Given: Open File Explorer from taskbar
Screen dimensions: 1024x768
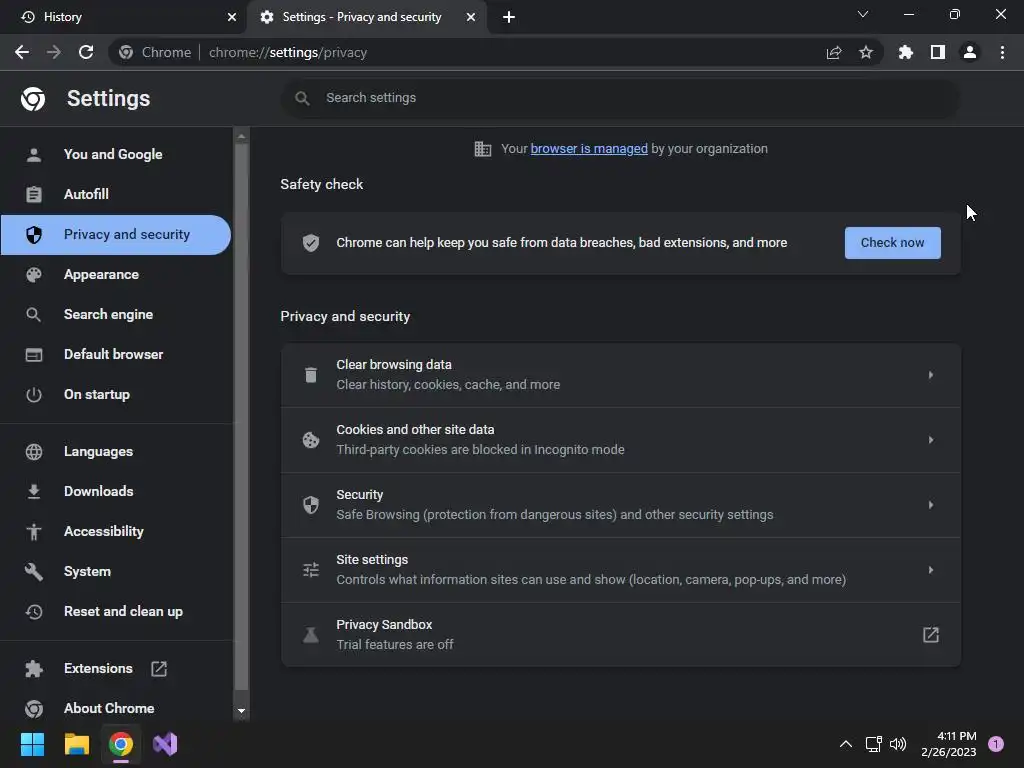Looking at the screenshot, I should point(76,744).
